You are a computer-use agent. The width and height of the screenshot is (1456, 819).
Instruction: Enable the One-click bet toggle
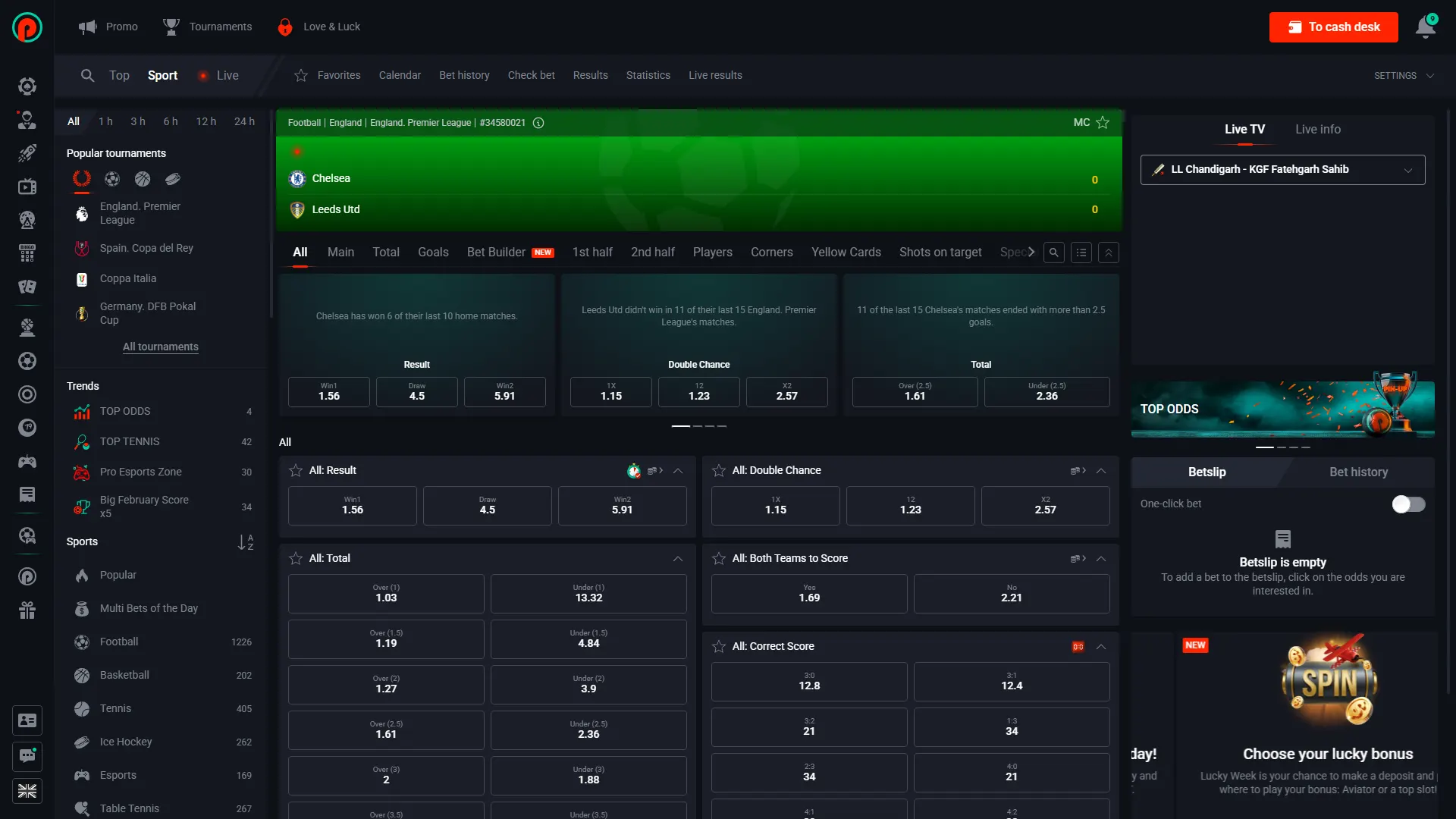[1408, 504]
